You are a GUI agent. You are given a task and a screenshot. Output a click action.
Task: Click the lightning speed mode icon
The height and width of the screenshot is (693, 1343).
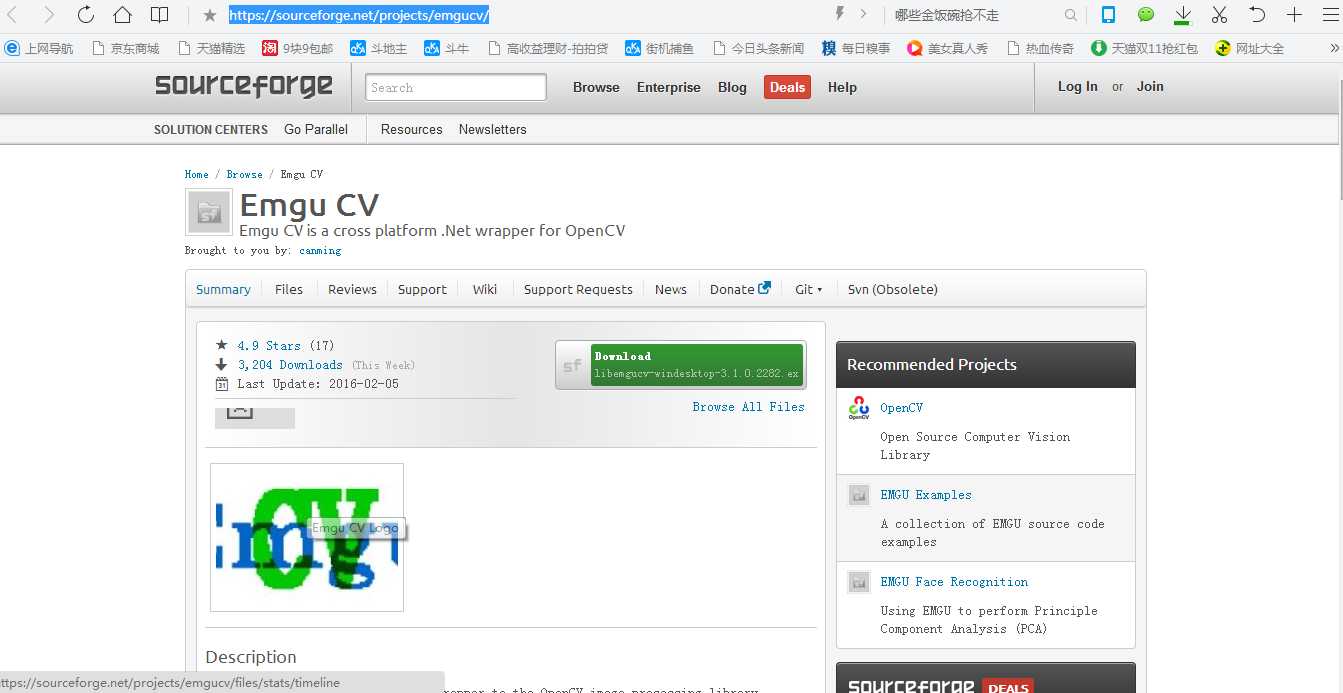(x=839, y=14)
